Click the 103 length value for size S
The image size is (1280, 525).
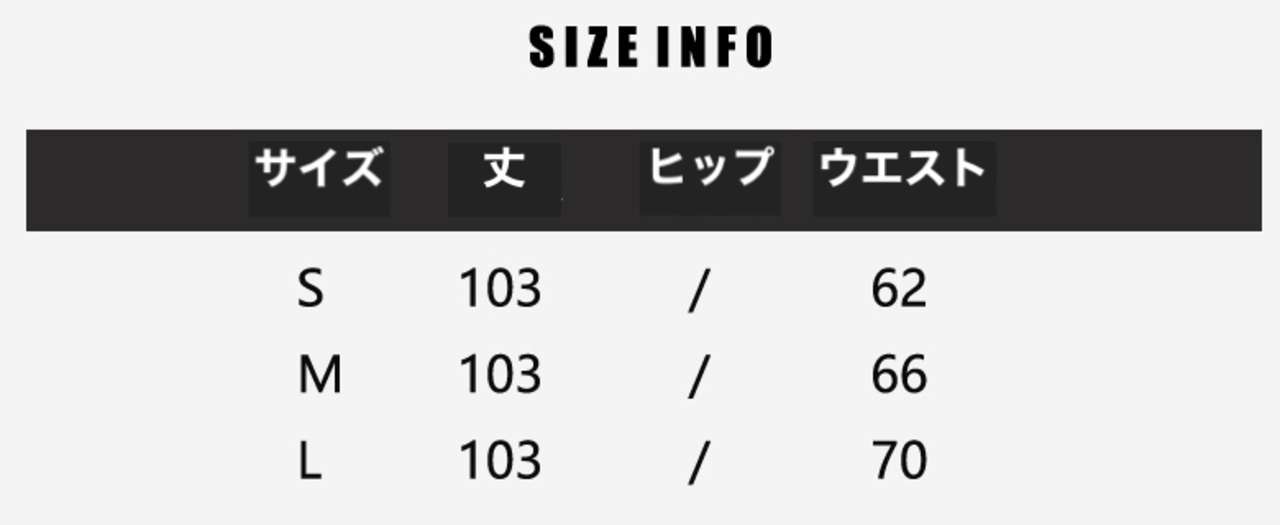pyautogui.click(x=500, y=290)
